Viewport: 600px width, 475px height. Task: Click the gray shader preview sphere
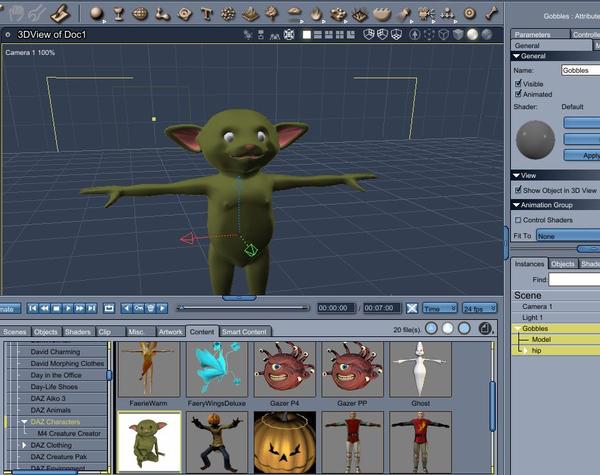535,140
